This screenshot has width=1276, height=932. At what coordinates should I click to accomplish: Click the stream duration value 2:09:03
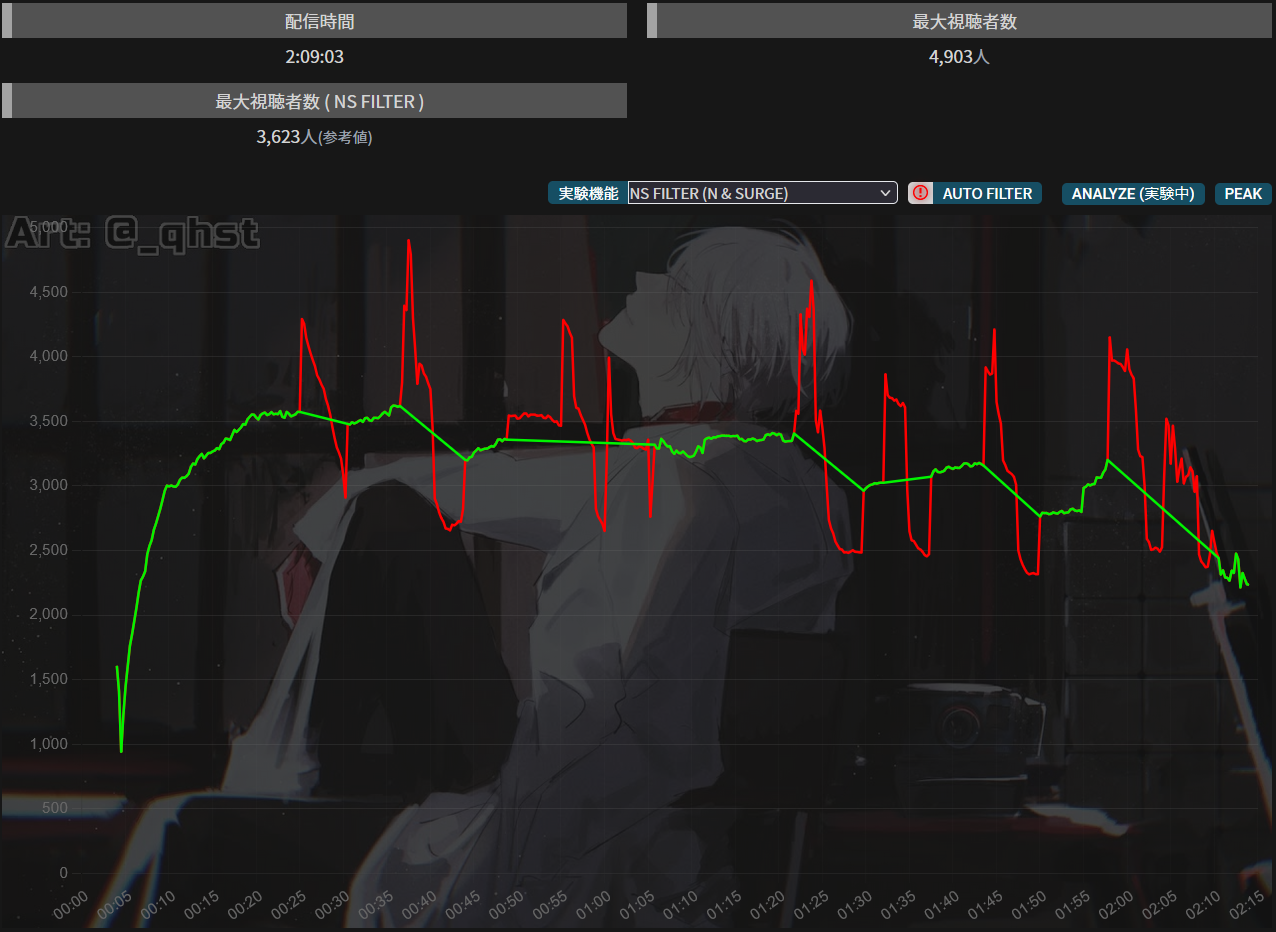pos(314,57)
